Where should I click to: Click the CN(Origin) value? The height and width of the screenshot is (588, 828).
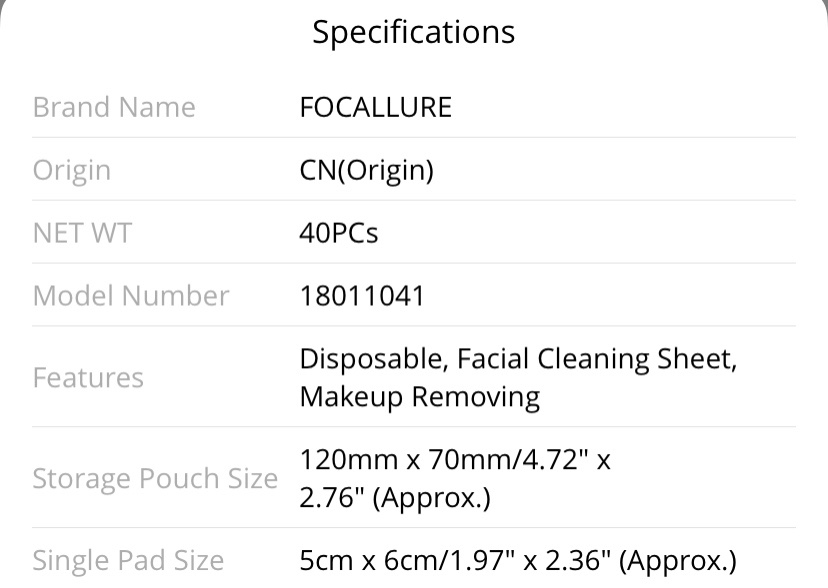point(366,170)
